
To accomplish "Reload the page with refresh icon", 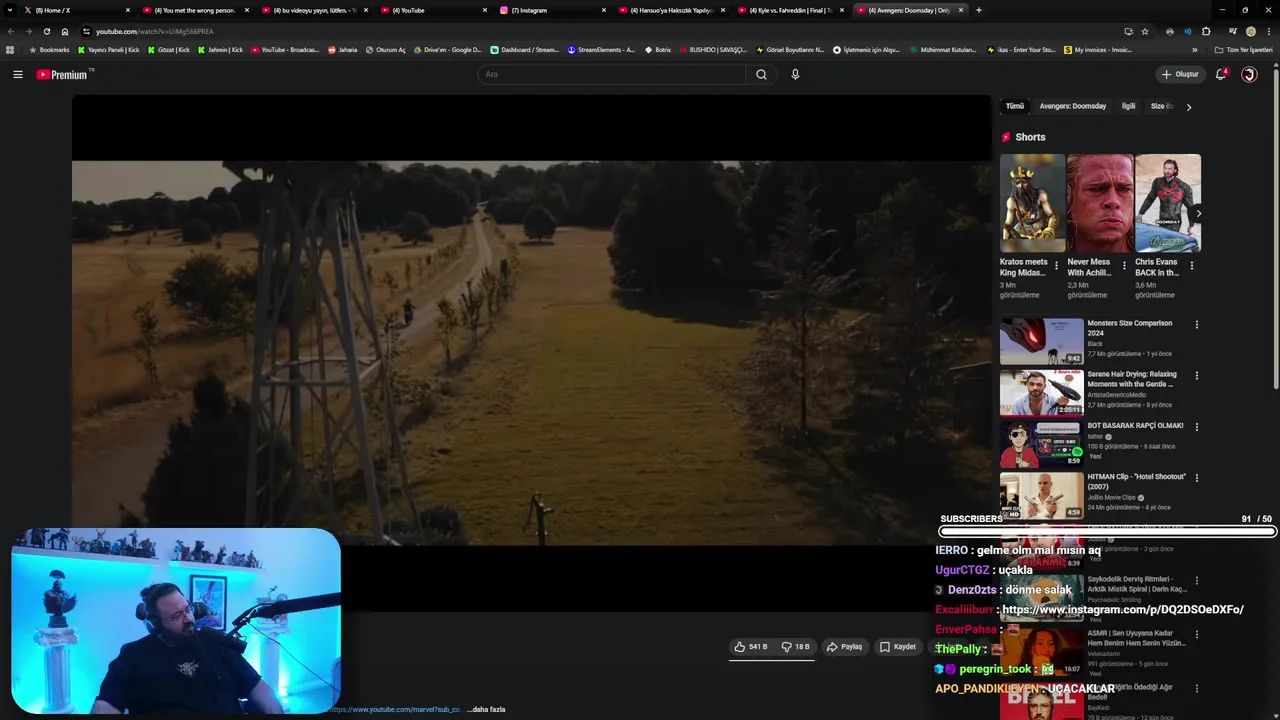I will coord(47,31).
